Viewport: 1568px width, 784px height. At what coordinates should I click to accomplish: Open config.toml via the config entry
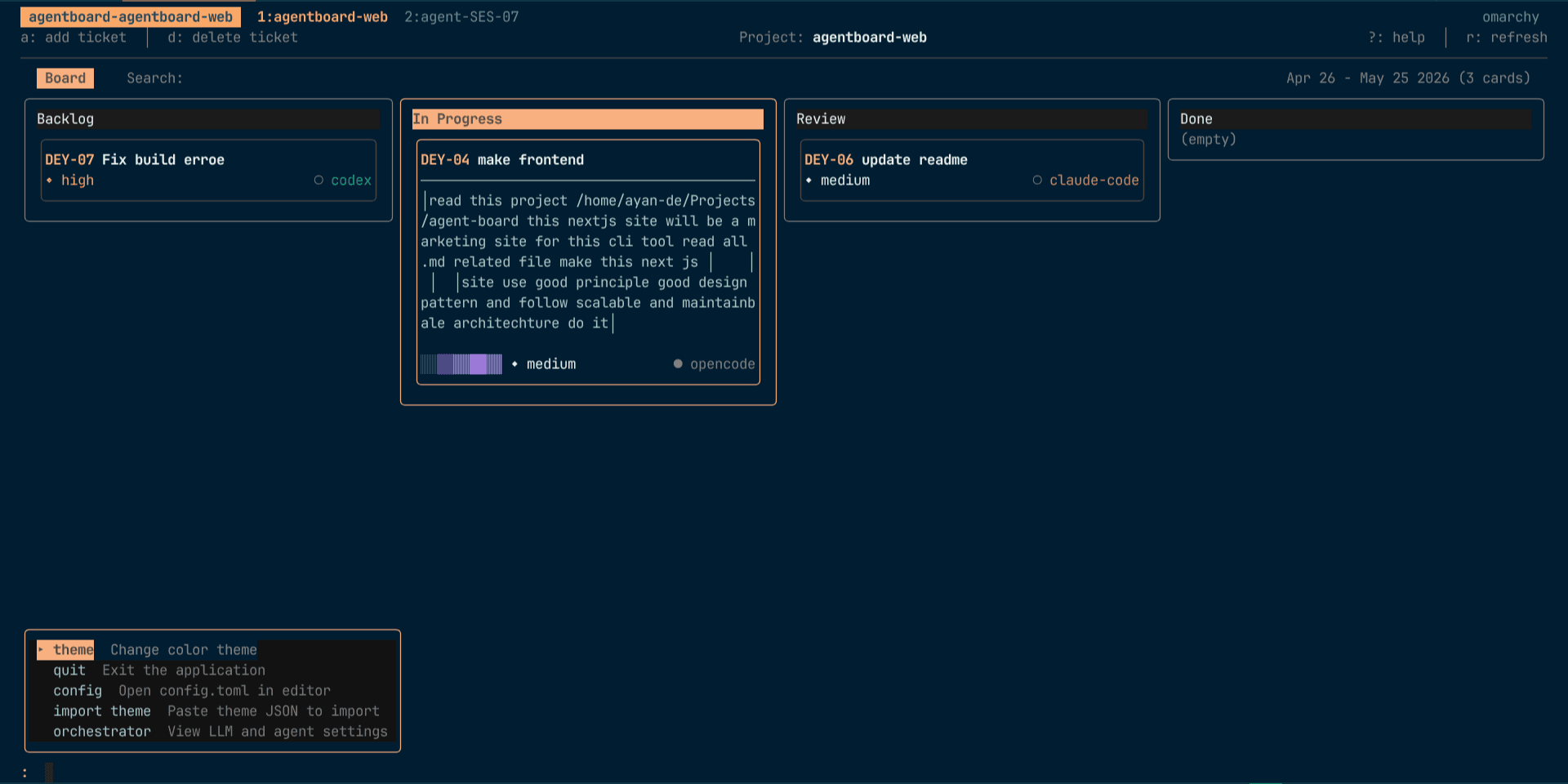(77, 690)
